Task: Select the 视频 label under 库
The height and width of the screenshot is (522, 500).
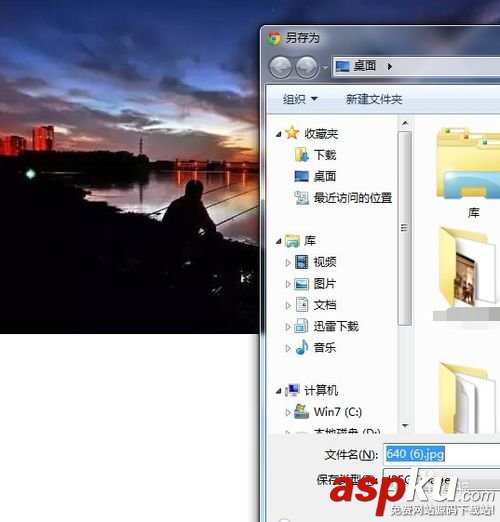Action: [x=325, y=262]
